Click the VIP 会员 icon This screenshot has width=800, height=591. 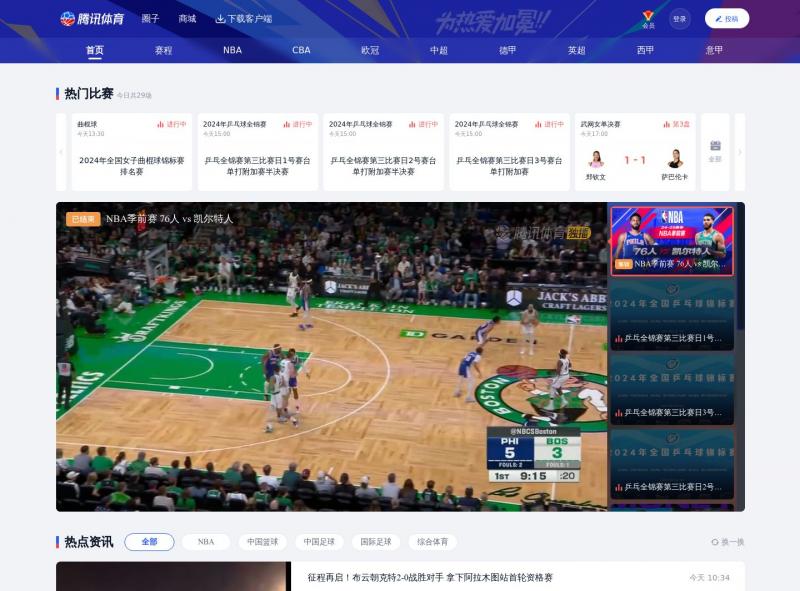point(648,19)
